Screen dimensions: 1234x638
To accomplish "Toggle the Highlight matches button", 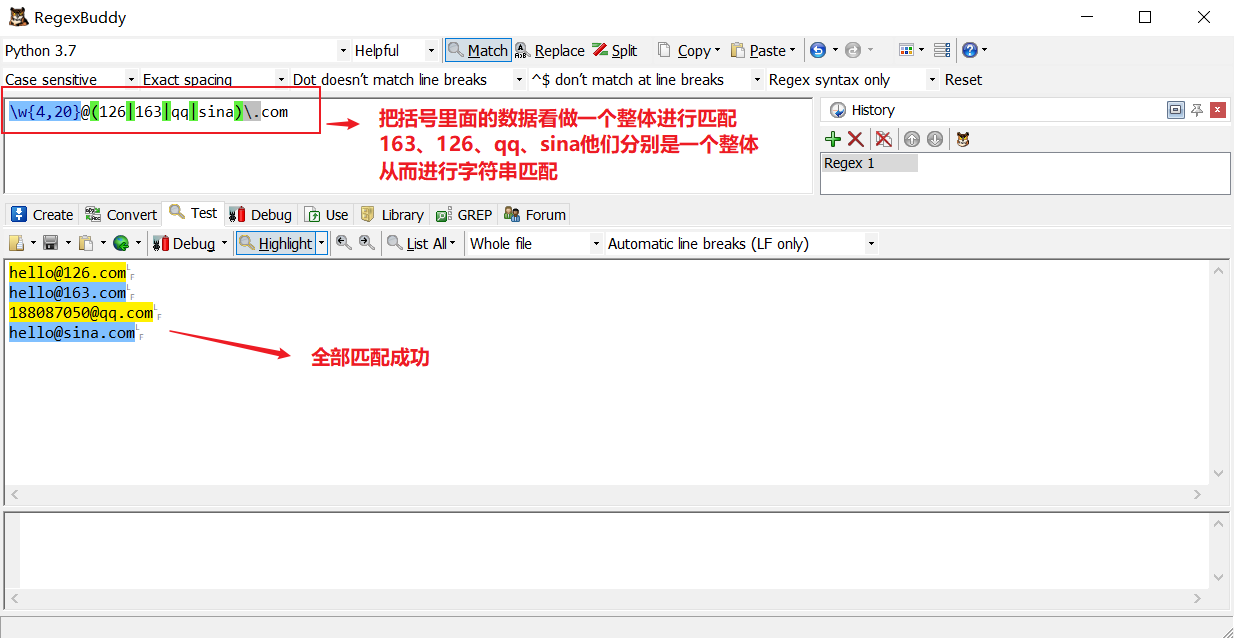I will 276,243.
